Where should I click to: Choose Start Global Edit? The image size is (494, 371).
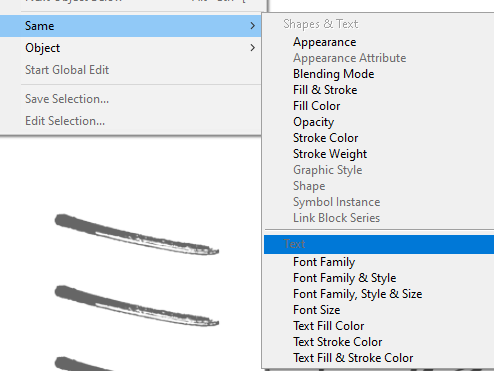(x=67, y=70)
